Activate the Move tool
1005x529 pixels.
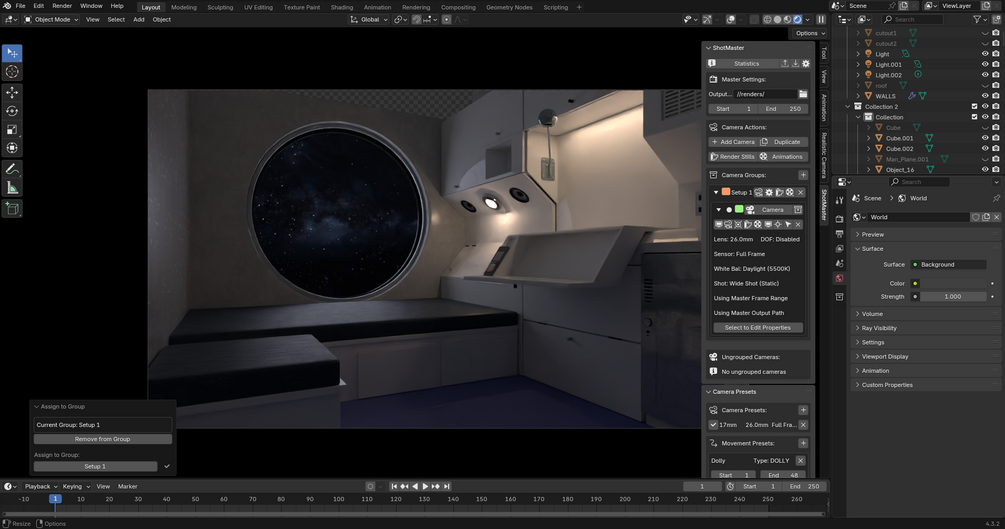tap(12, 92)
